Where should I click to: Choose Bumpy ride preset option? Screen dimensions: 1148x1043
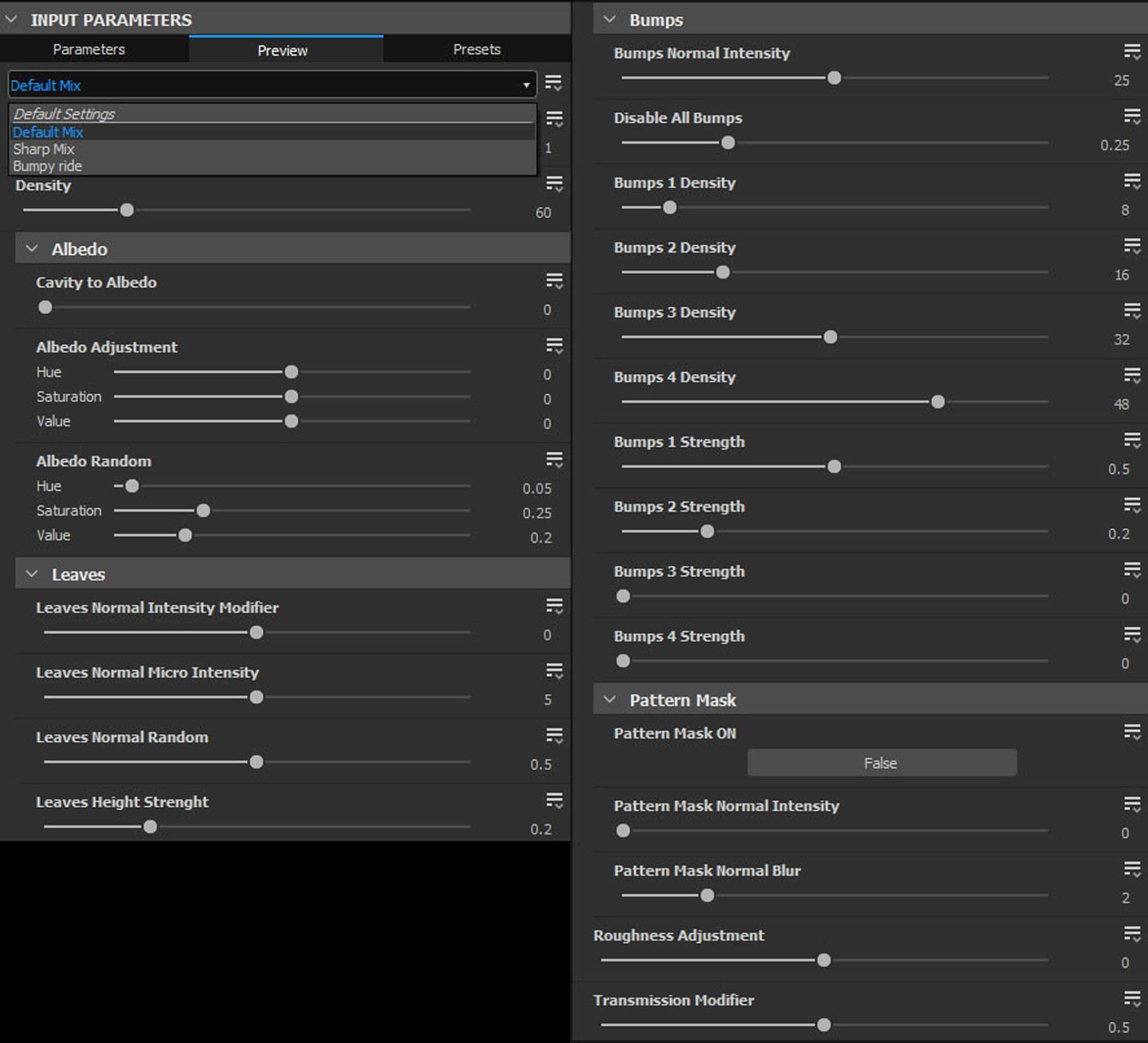coord(48,166)
